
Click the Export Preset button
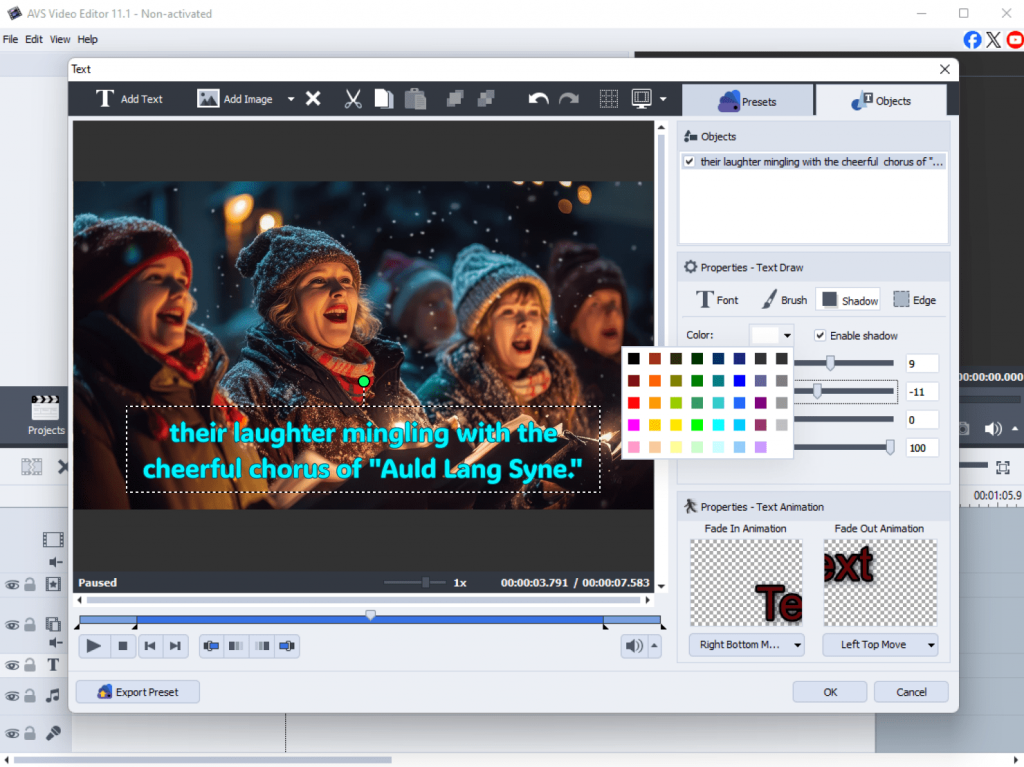(x=136, y=692)
